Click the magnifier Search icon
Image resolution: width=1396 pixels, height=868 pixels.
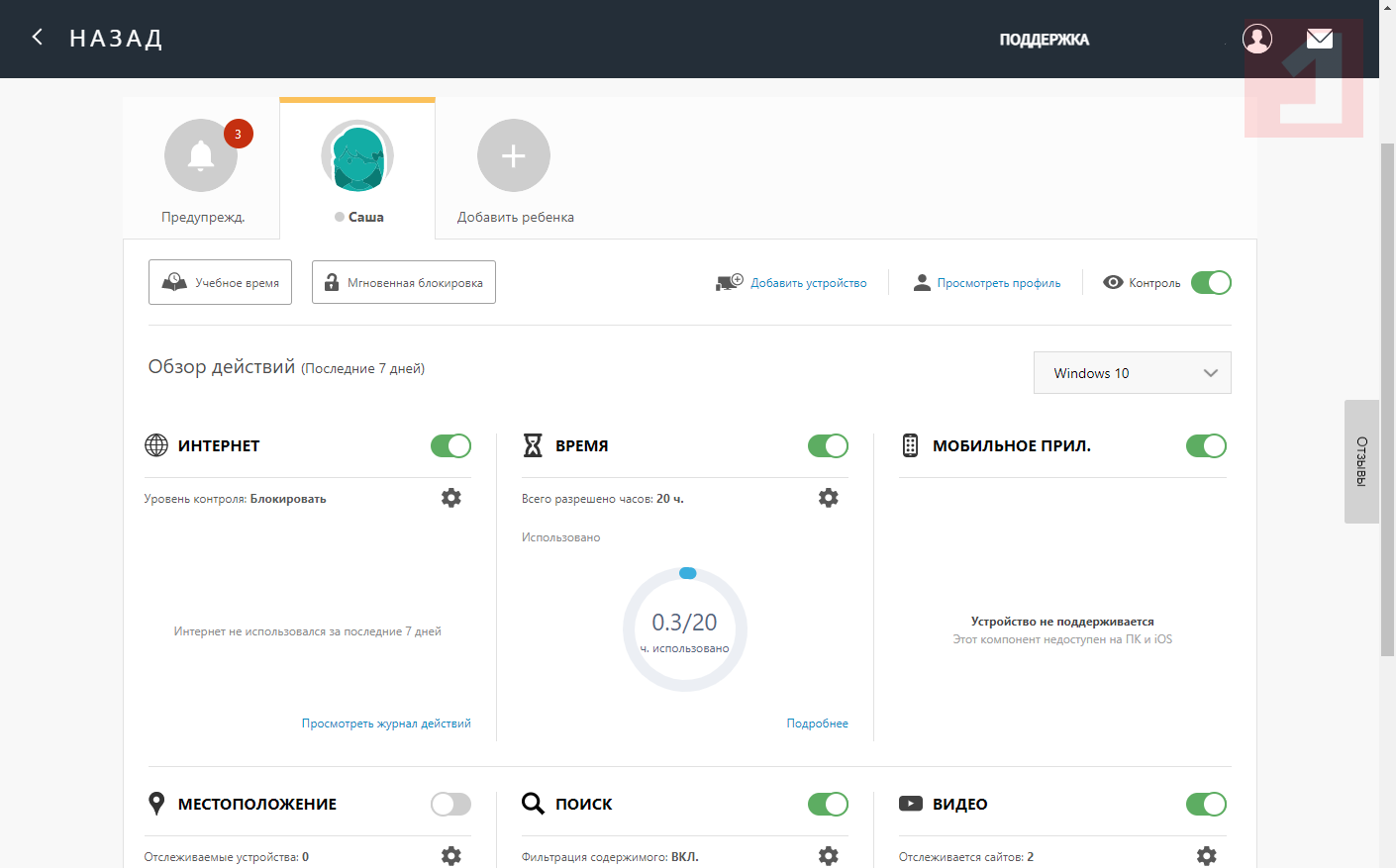(x=533, y=804)
